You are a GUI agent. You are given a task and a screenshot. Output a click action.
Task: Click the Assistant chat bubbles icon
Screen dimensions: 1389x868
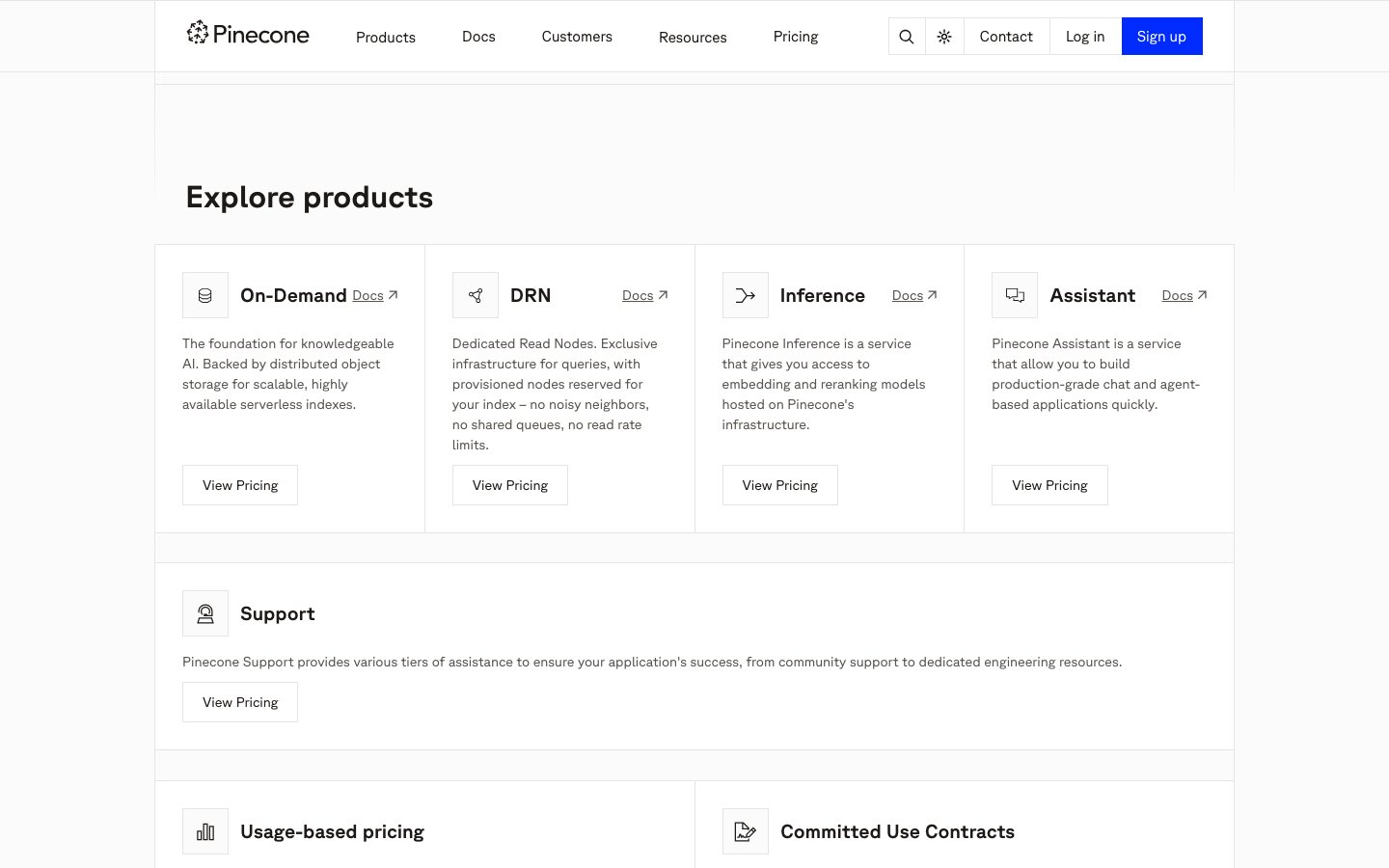(x=1015, y=295)
